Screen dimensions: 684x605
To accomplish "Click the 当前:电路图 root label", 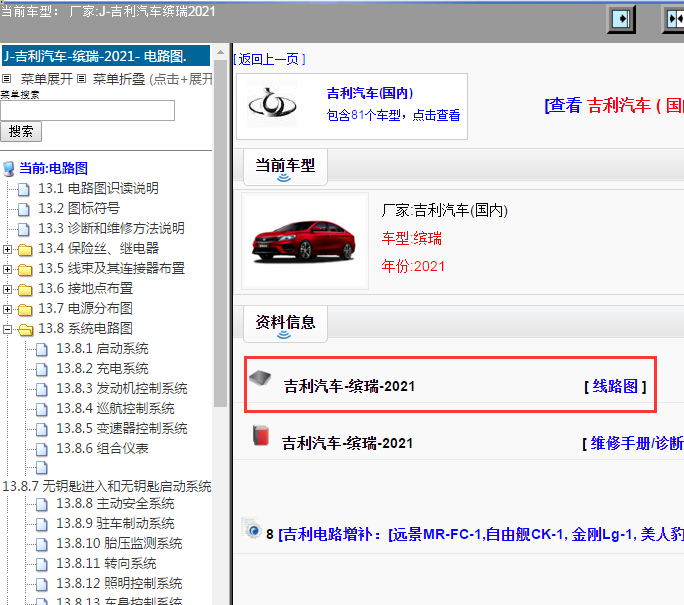I will point(53,169).
